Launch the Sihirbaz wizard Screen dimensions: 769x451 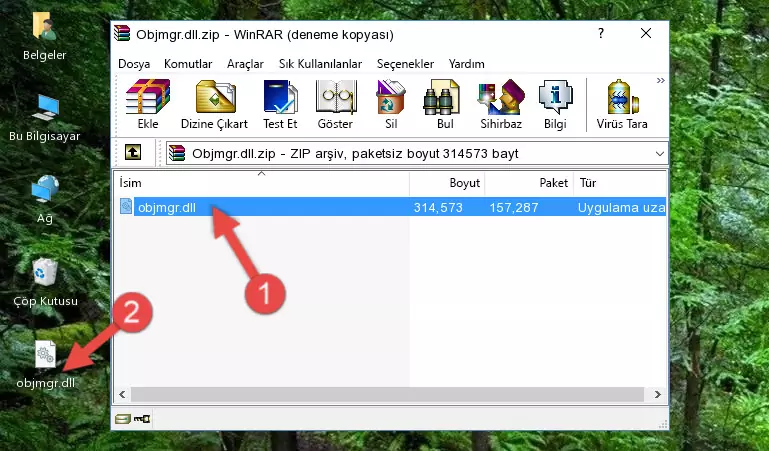coord(501,104)
